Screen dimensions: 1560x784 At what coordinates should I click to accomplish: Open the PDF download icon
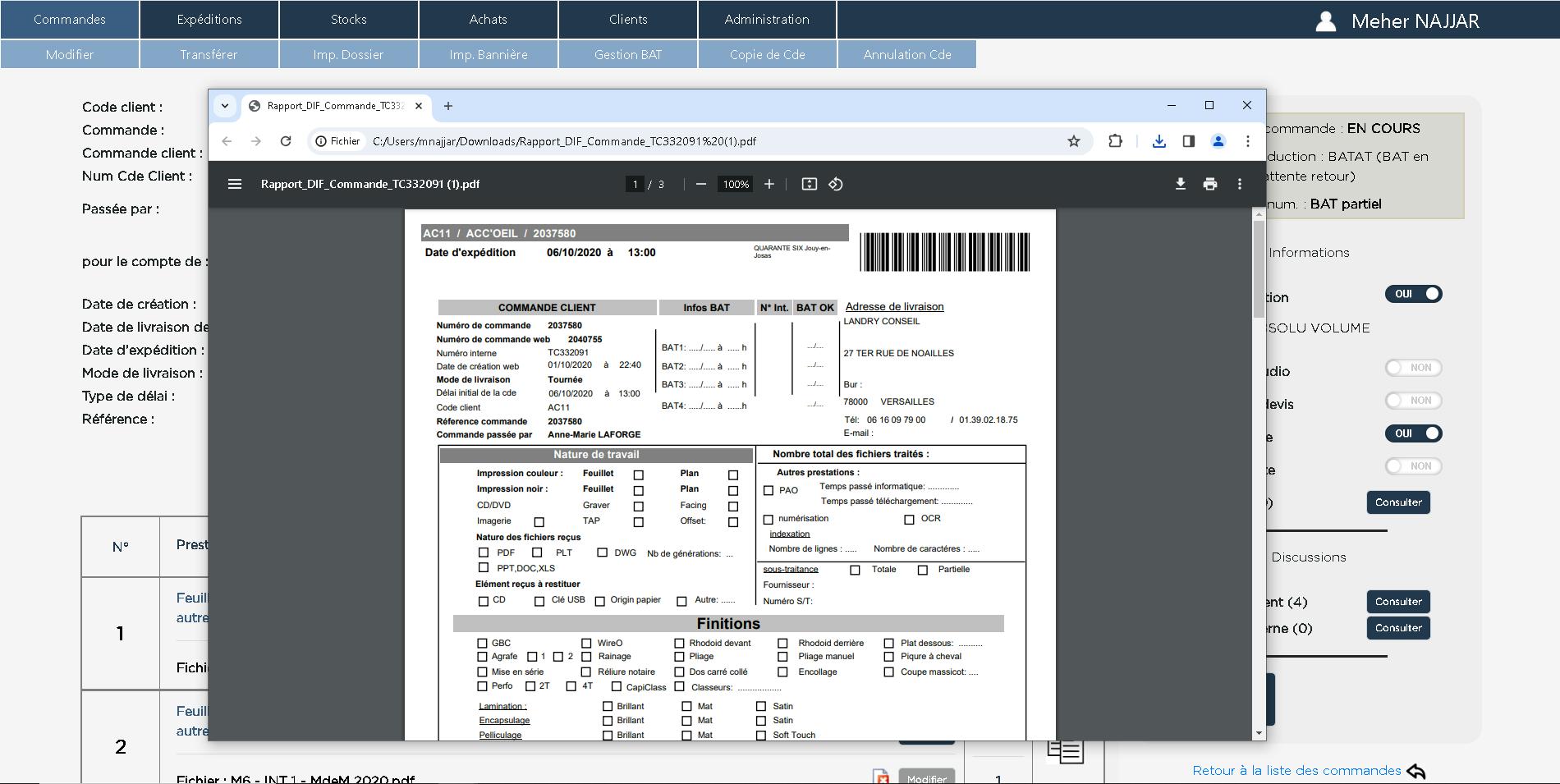1181,184
